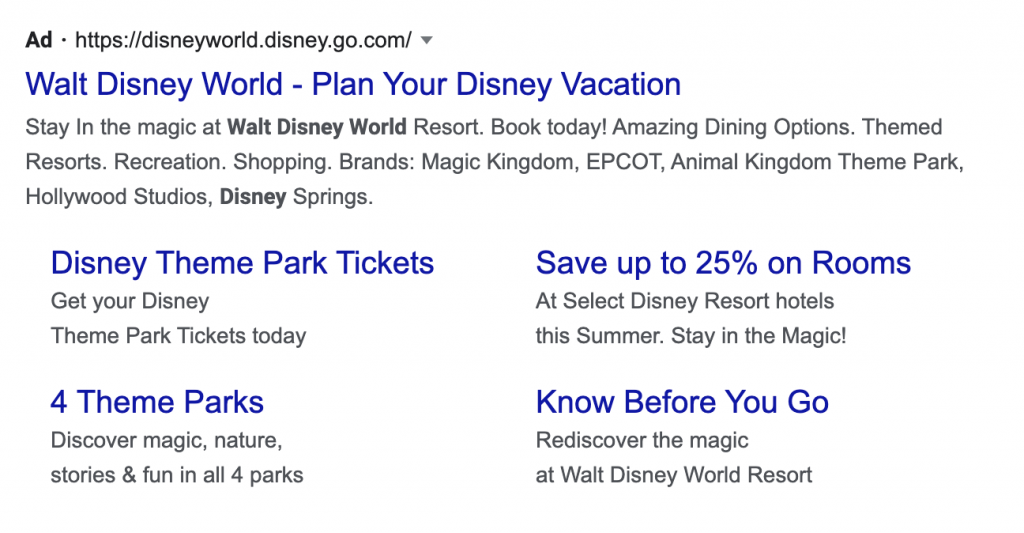Click 'this Summer. Stay in the Magic!' line
The width and height of the screenshot is (1024, 533).
(691, 336)
